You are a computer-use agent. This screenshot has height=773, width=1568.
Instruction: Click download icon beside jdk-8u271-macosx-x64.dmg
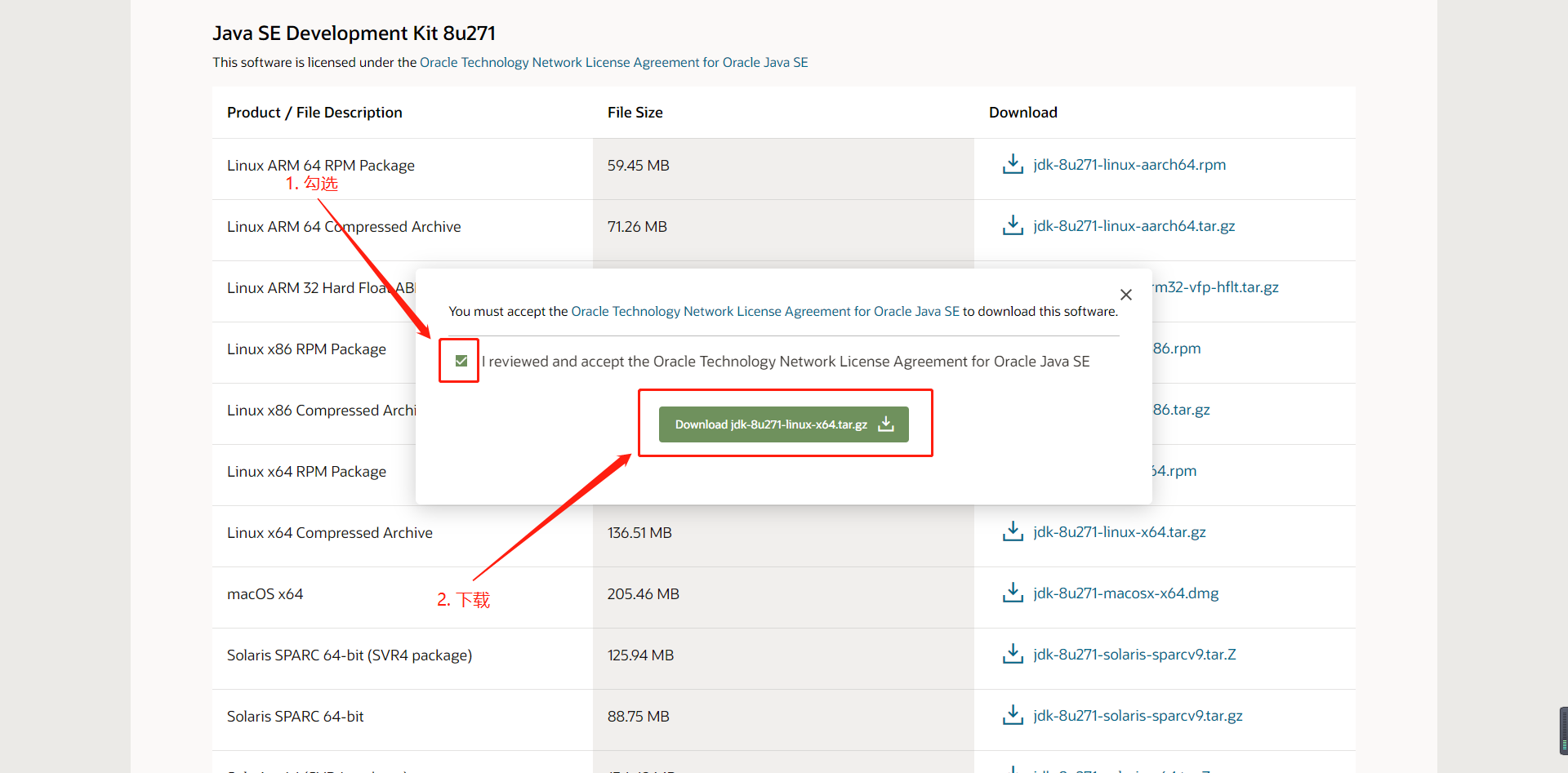pyautogui.click(x=1013, y=593)
